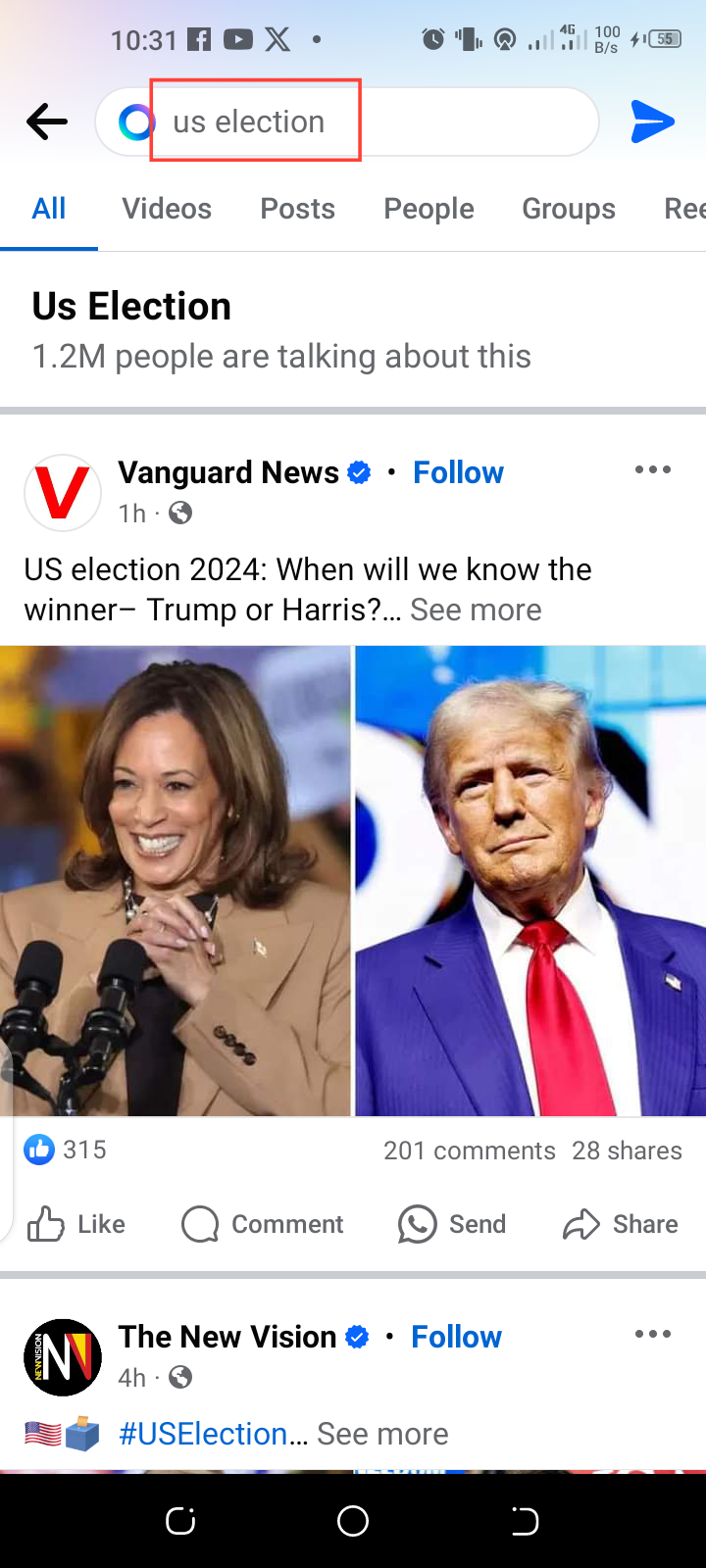The width and height of the screenshot is (706, 1568).
Task: Switch to the Posts tab
Action: point(297,209)
